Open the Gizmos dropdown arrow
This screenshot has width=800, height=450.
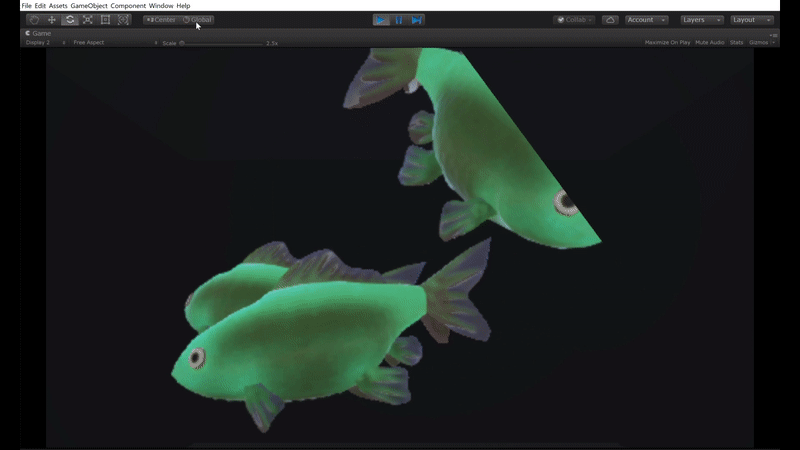tap(773, 43)
